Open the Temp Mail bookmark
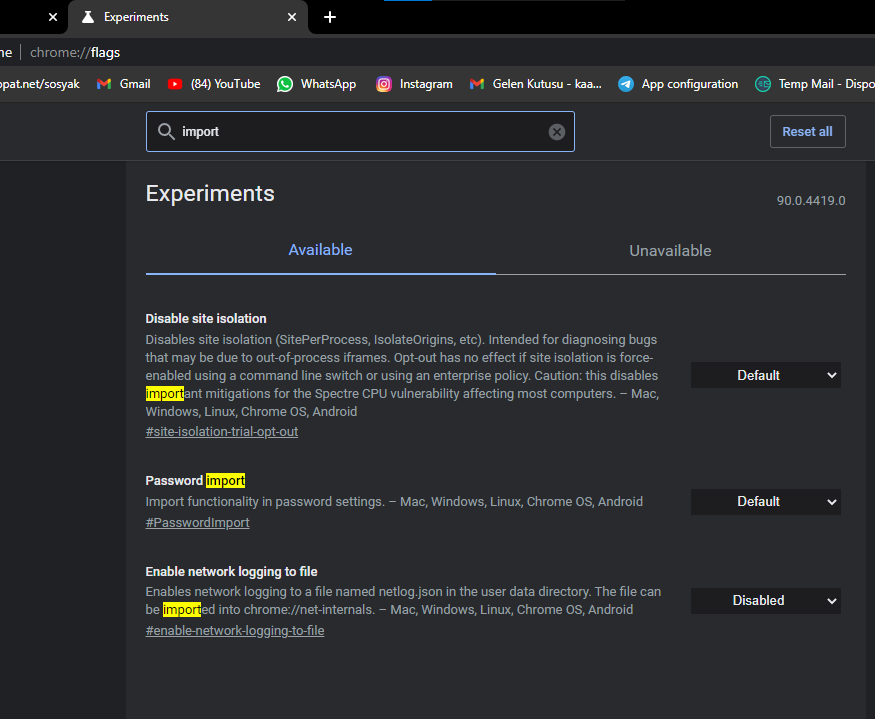 click(810, 84)
